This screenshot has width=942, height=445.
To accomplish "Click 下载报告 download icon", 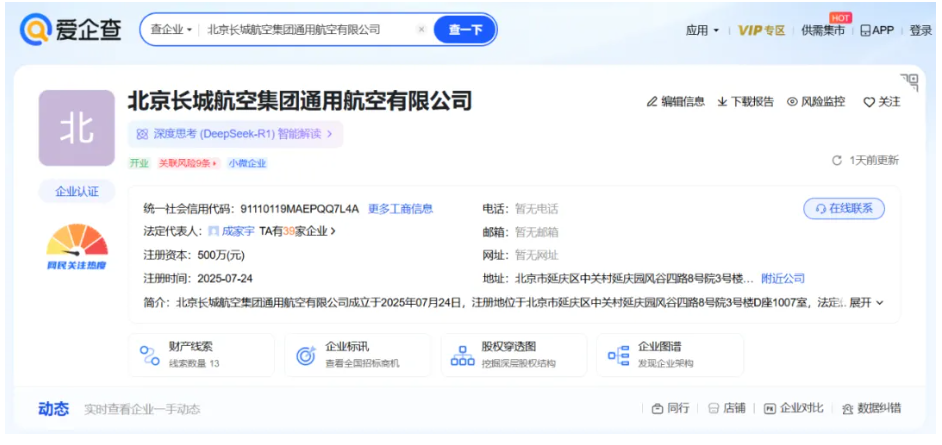I will point(722,102).
